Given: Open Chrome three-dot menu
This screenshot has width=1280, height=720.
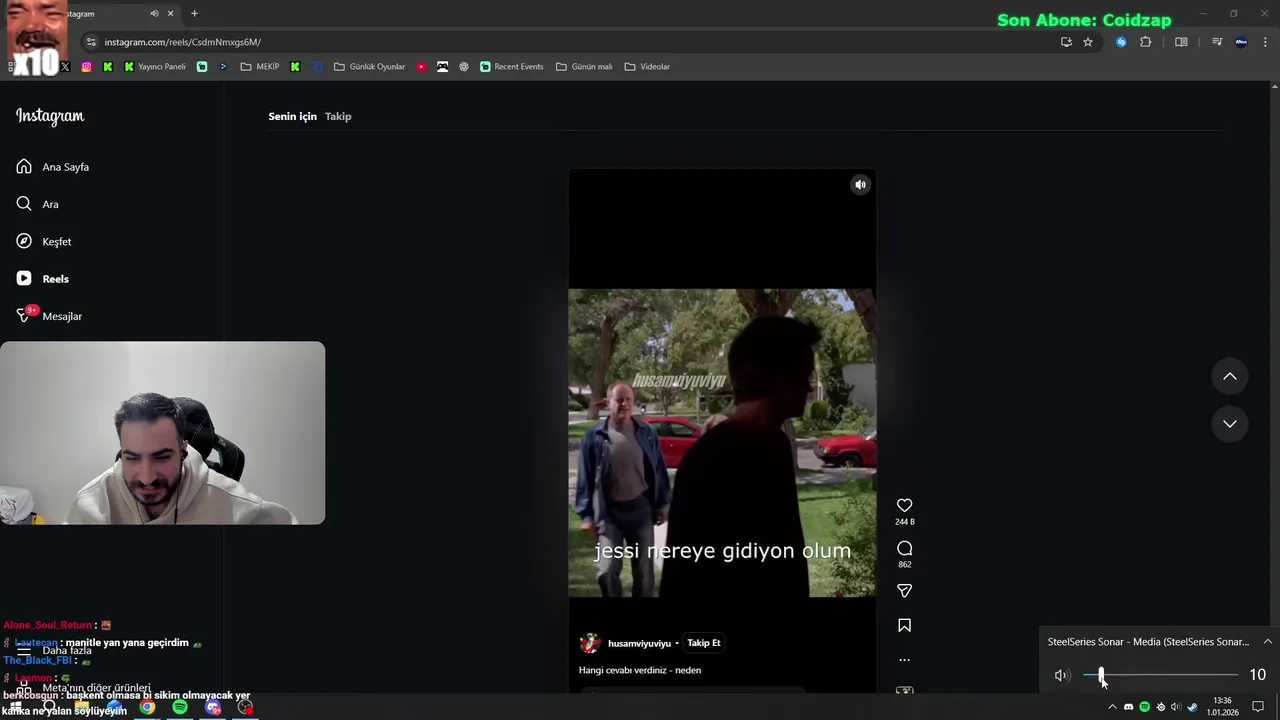Looking at the screenshot, I should (1266, 42).
